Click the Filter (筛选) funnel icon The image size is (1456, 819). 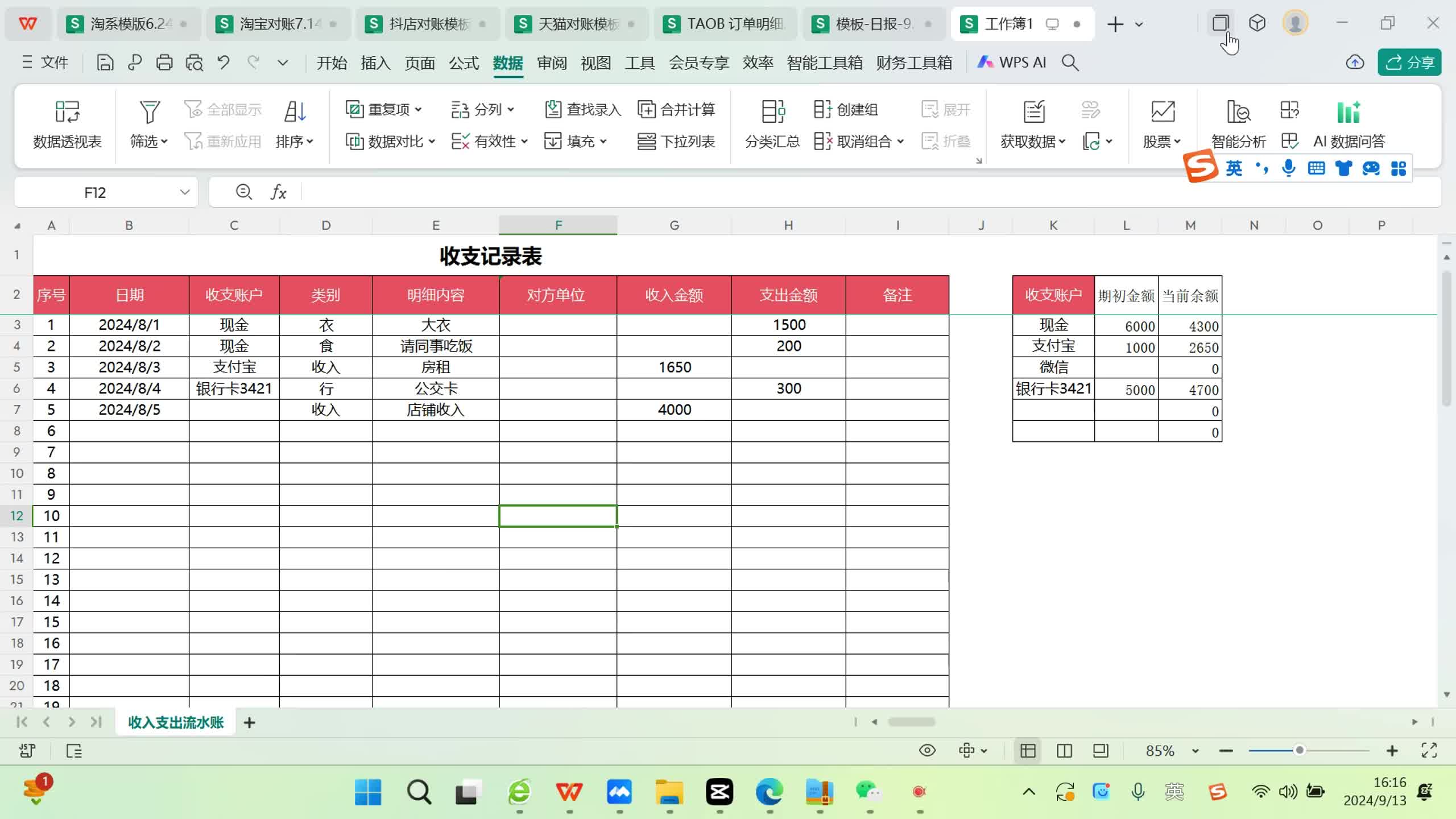click(x=150, y=111)
